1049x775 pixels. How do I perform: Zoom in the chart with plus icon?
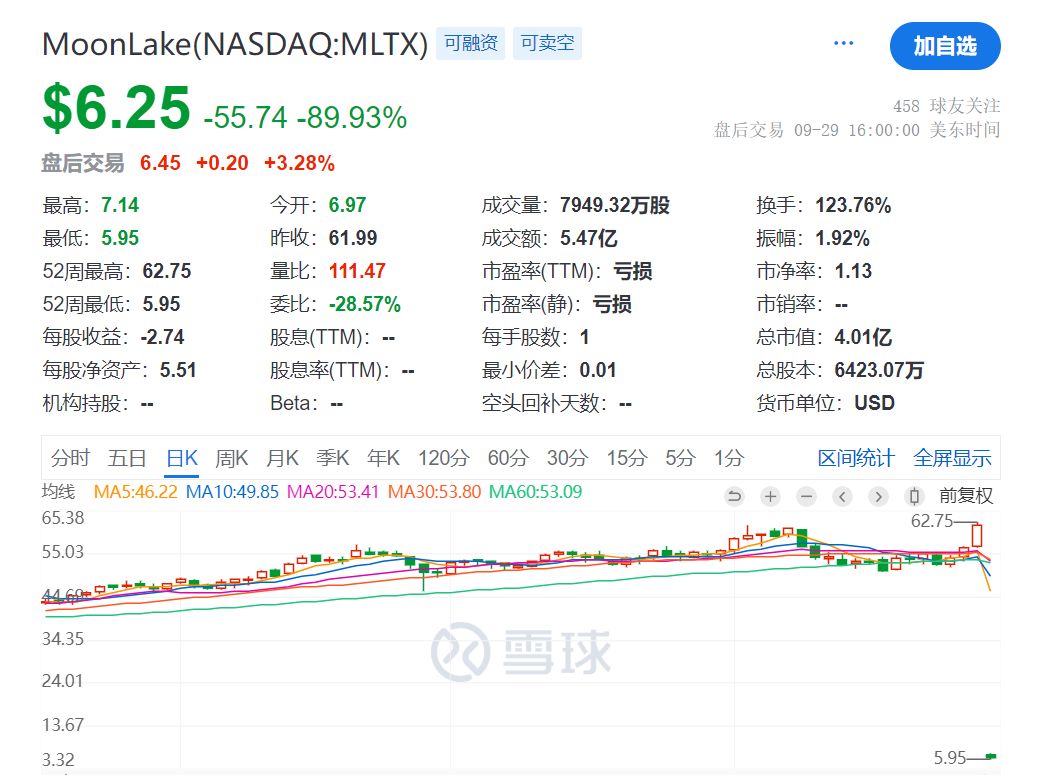pyautogui.click(x=771, y=496)
